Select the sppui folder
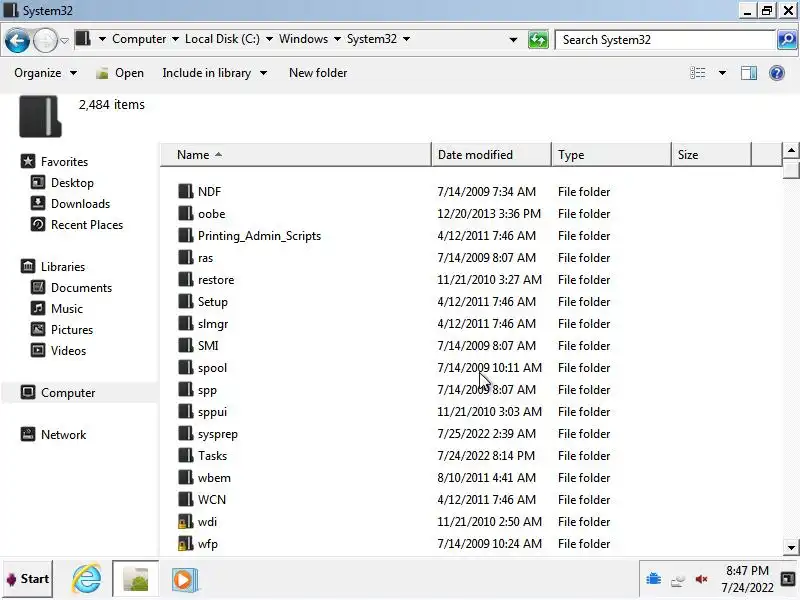This screenshot has height=600, width=800. pyautogui.click(x=212, y=412)
